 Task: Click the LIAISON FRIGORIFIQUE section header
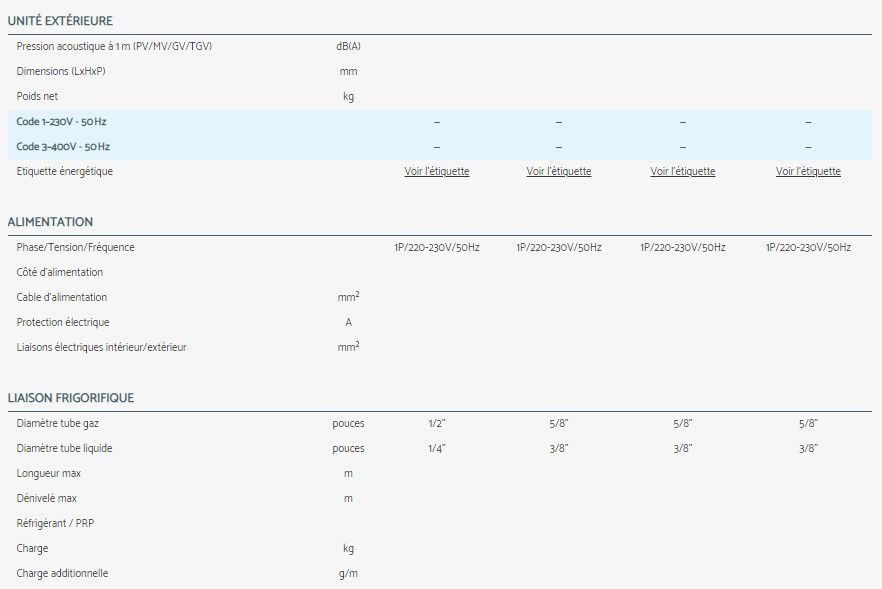click(71, 397)
